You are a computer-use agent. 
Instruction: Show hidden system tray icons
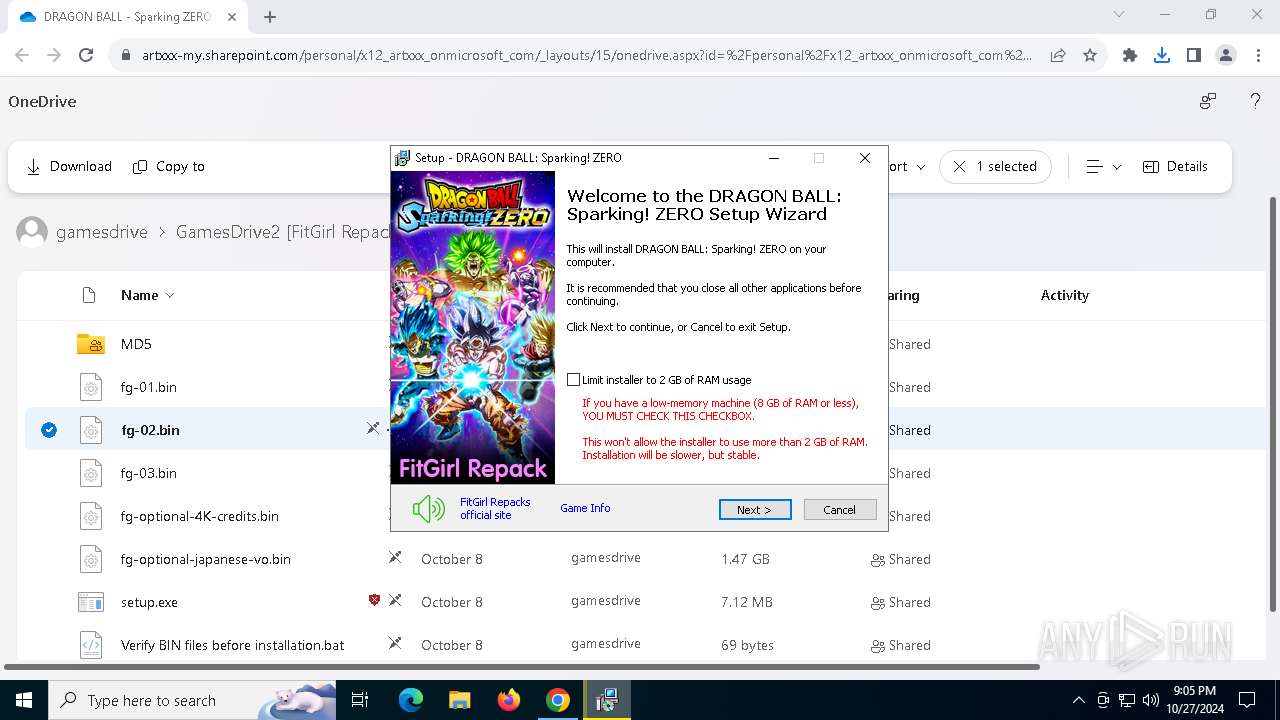click(x=1078, y=700)
